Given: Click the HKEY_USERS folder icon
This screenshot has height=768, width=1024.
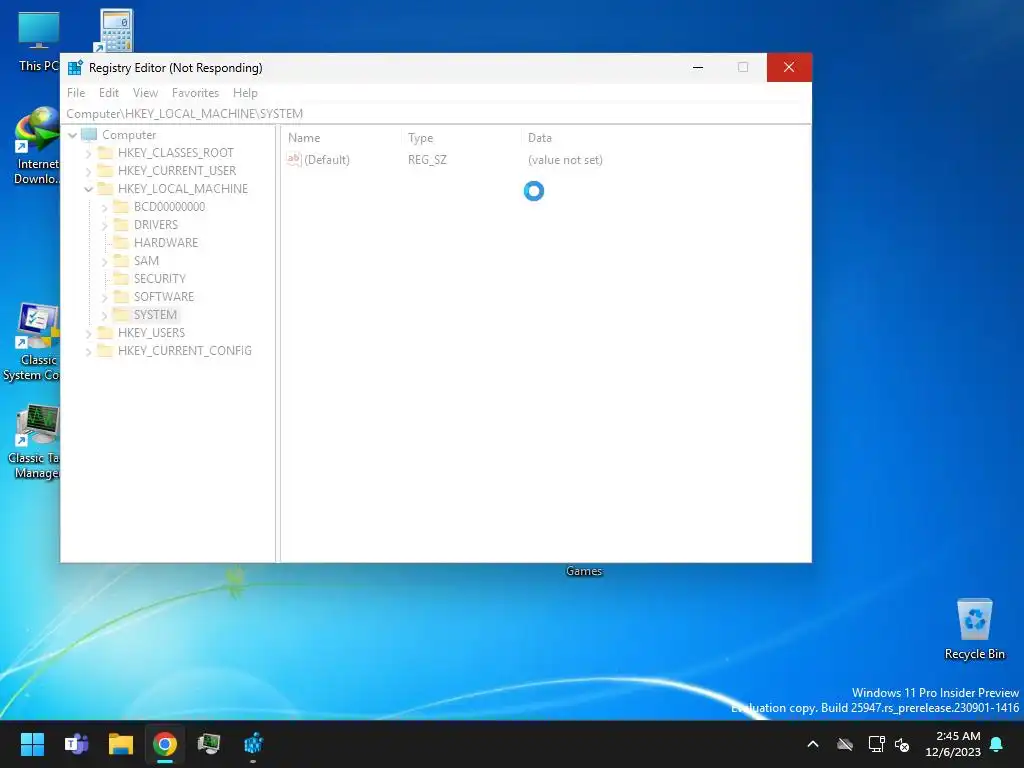Looking at the screenshot, I should click(105, 332).
